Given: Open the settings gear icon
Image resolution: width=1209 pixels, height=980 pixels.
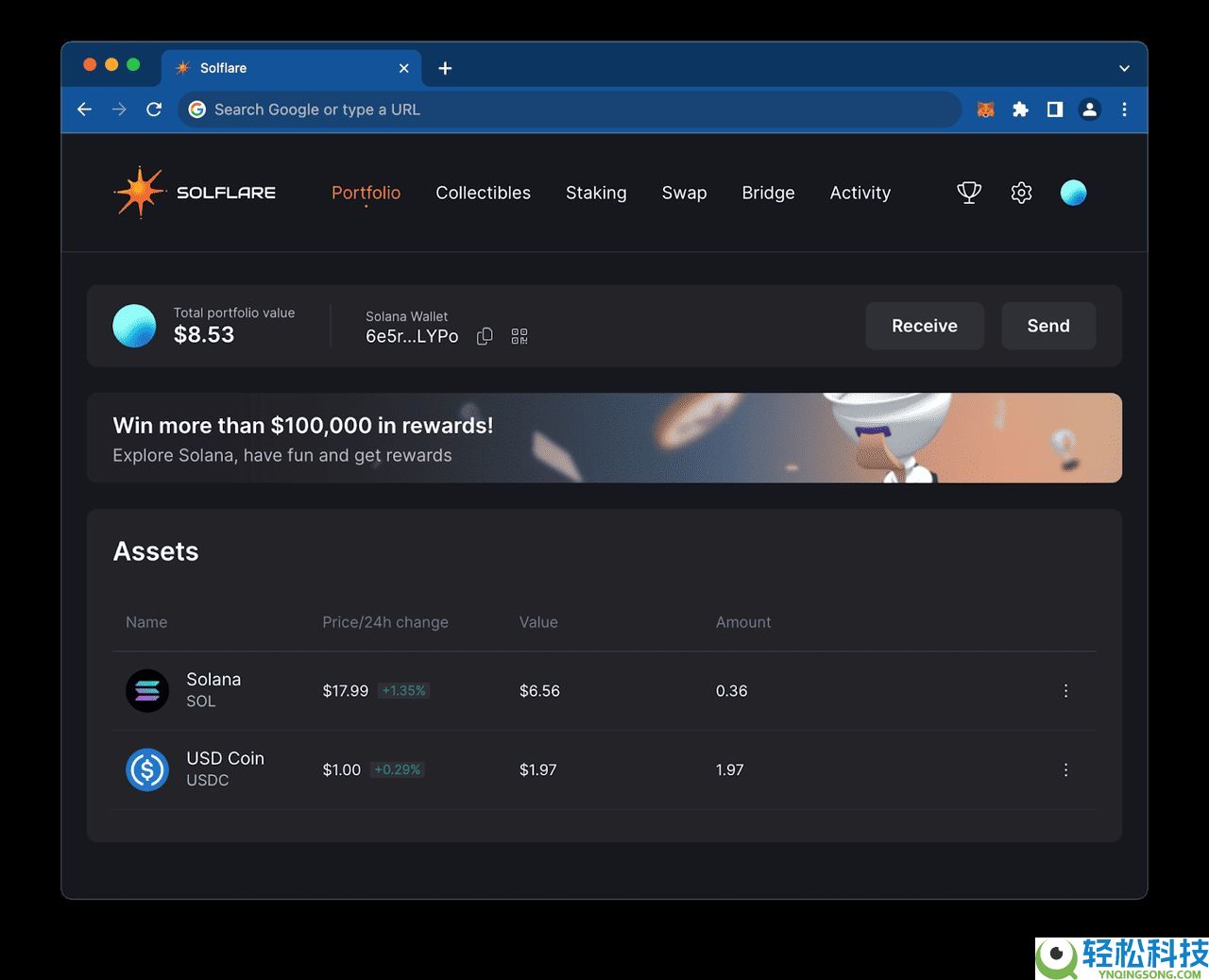Looking at the screenshot, I should [x=1021, y=193].
